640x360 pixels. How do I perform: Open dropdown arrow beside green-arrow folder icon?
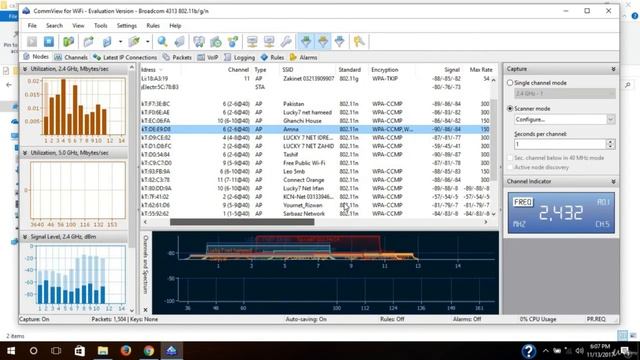147,41
